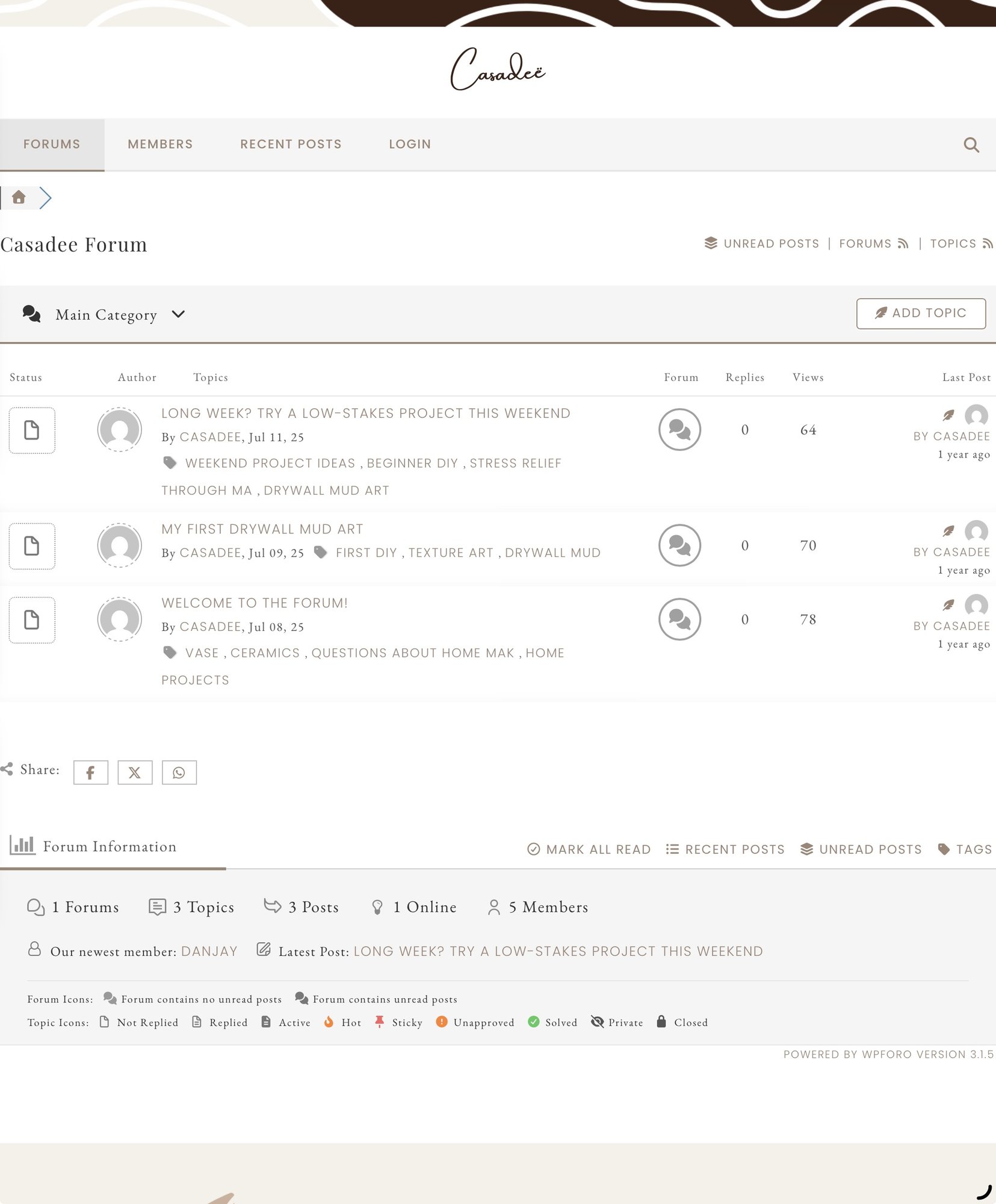This screenshot has height=1204, width=996.
Task: Click Unread Posts link near forum title
Action: click(762, 244)
